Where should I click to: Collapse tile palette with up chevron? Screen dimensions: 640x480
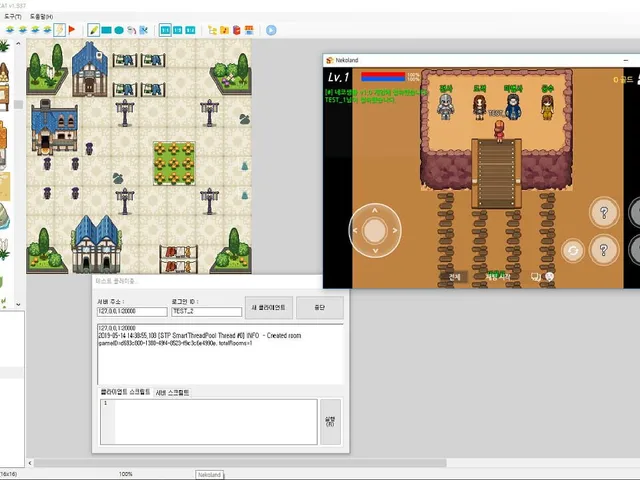coord(18,43)
